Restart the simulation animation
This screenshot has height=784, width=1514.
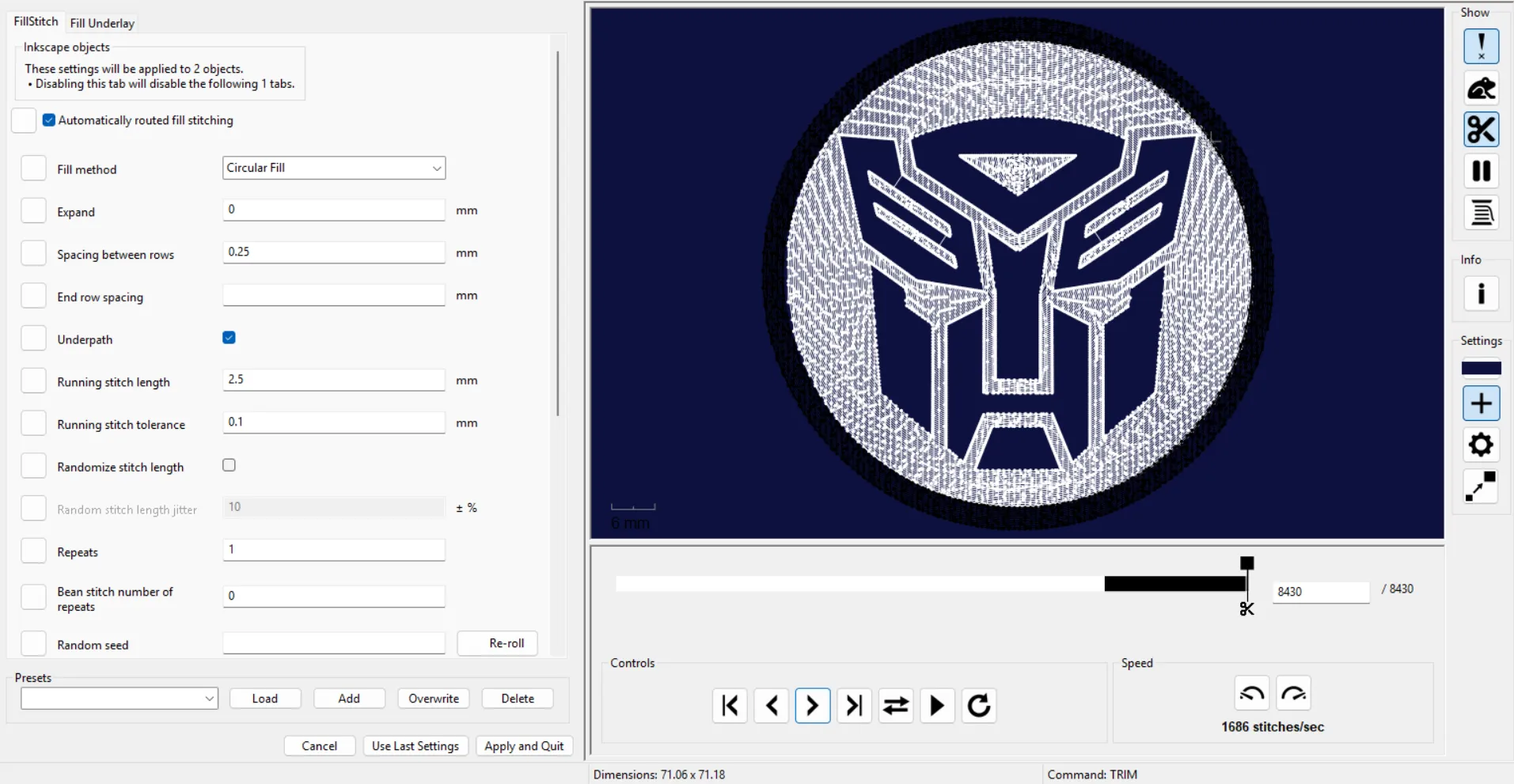[x=979, y=705]
